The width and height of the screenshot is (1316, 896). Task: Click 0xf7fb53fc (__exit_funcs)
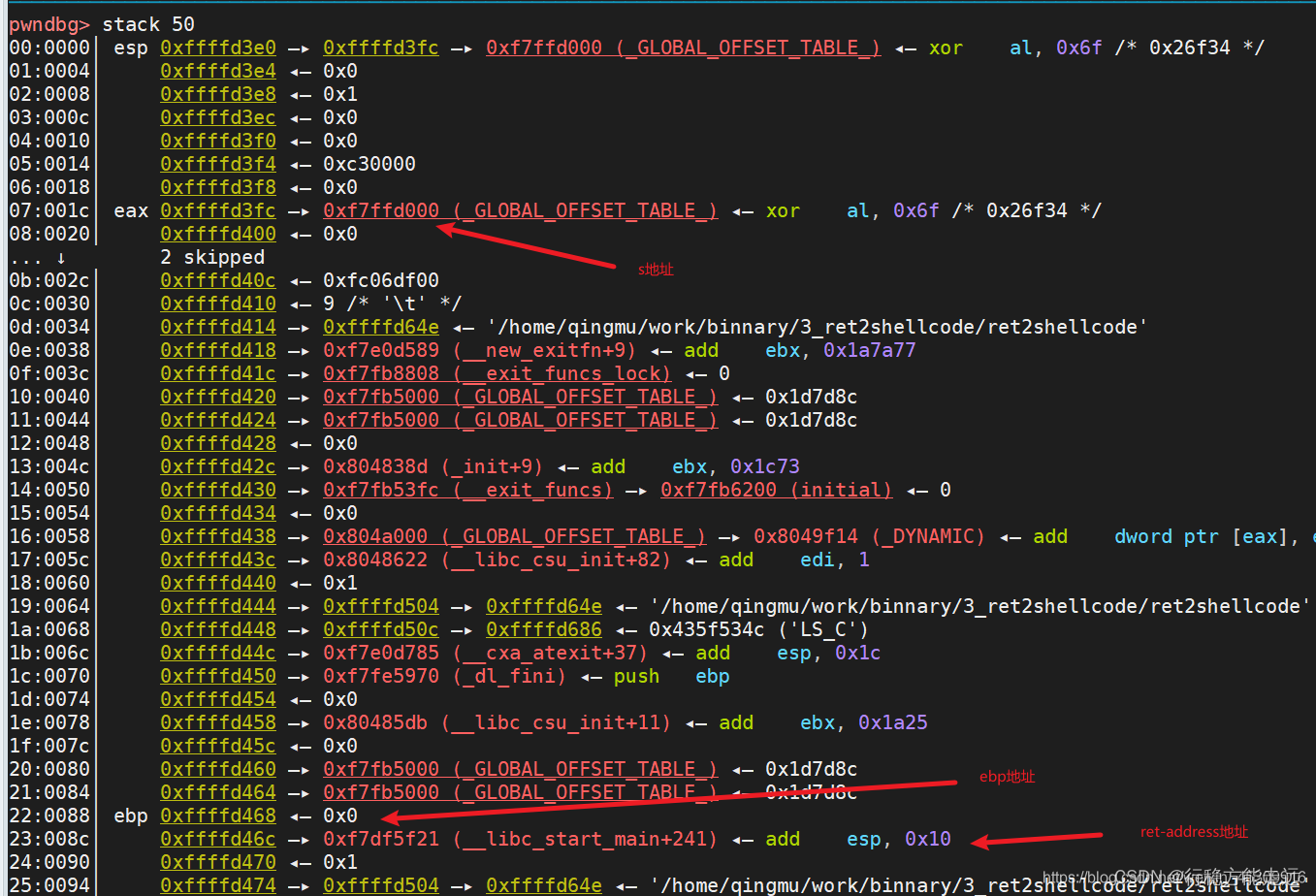click(x=468, y=490)
